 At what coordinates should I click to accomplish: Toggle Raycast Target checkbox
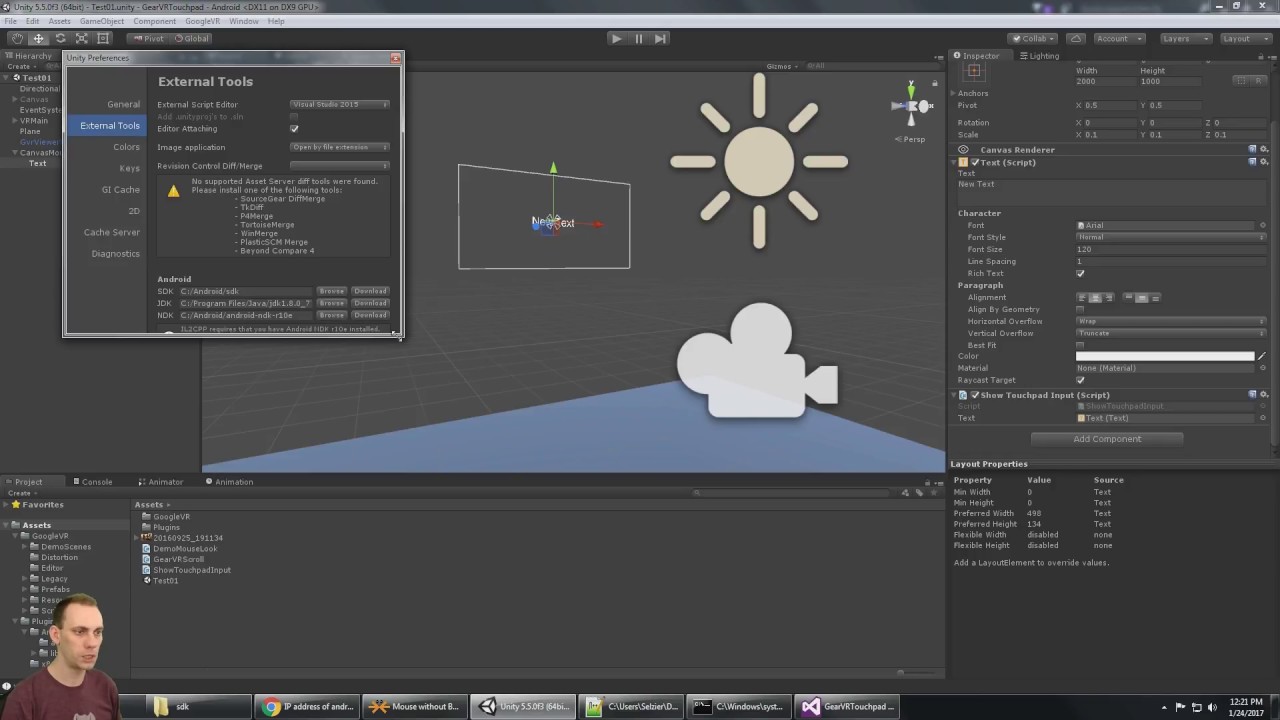point(1080,380)
